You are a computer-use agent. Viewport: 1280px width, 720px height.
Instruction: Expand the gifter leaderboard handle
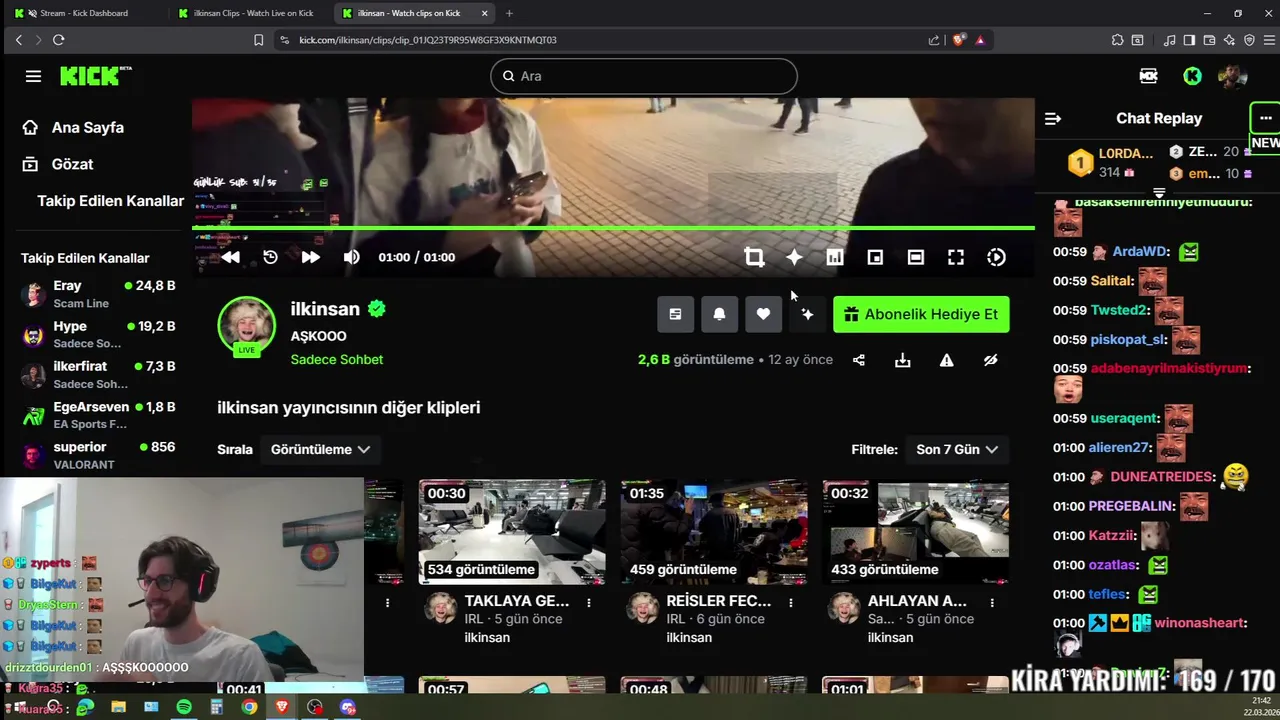(x=1159, y=193)
